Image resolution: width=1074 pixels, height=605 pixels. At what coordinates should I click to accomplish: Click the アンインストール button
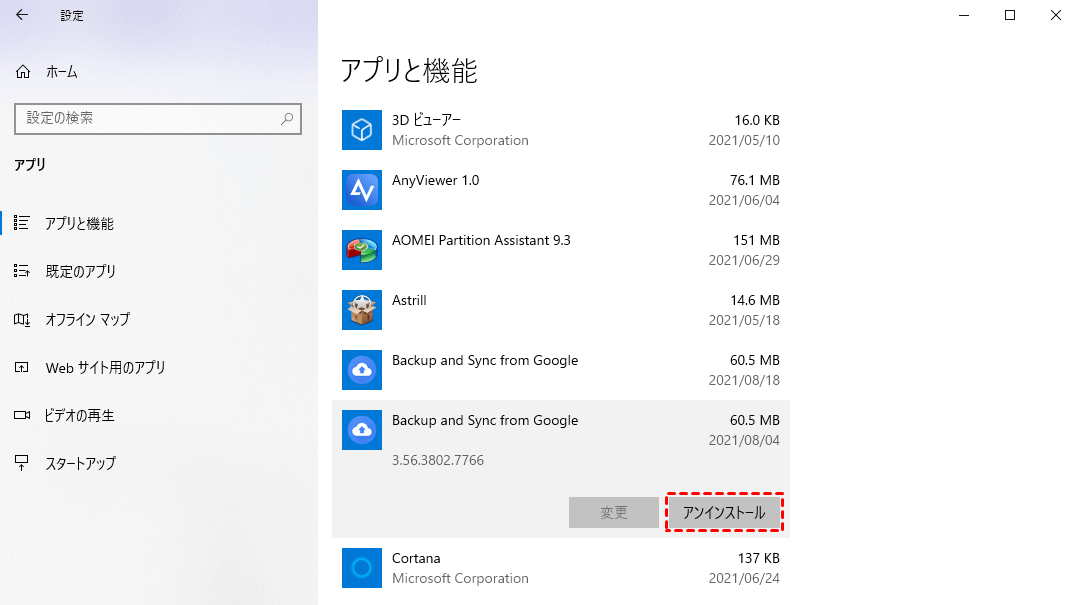point(724,513)
